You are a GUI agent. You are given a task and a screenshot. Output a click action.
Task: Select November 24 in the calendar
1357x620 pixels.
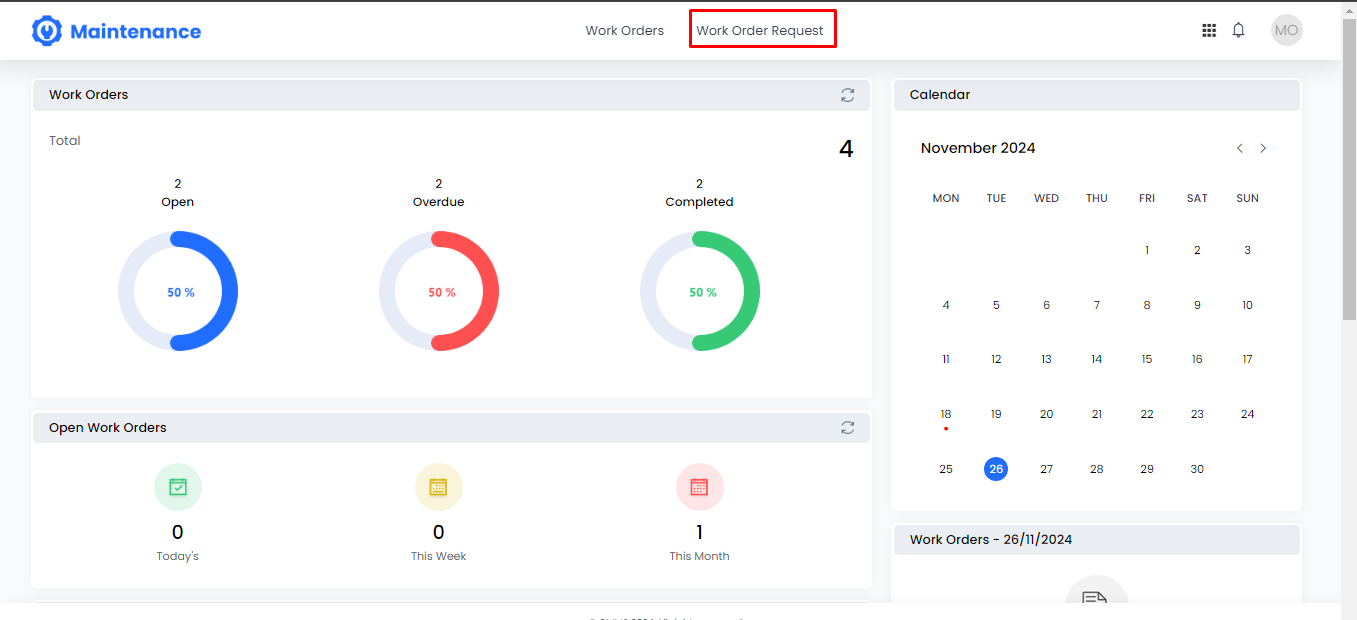click(1247, 414)
